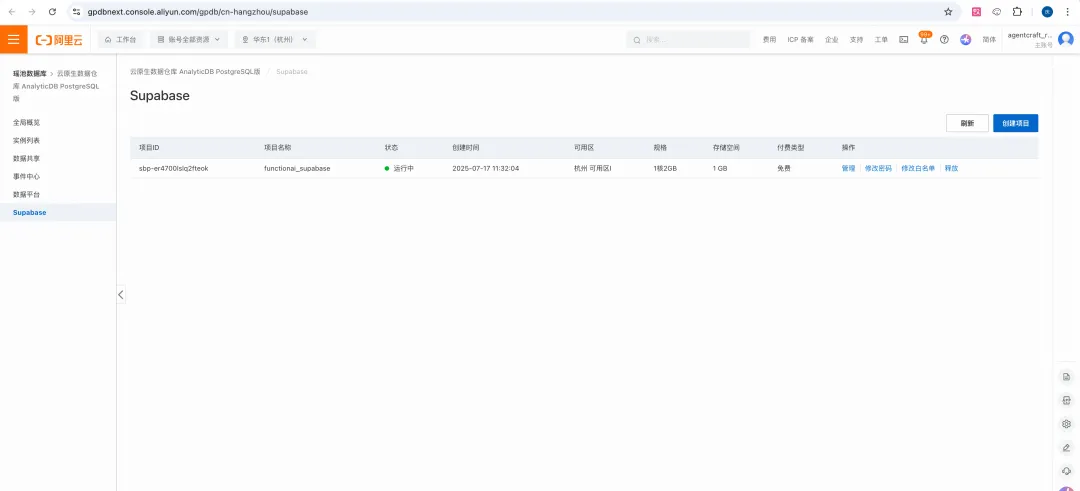Click the pink translate extension icon
Viewport: 1080px width, 491px height.
976,12
